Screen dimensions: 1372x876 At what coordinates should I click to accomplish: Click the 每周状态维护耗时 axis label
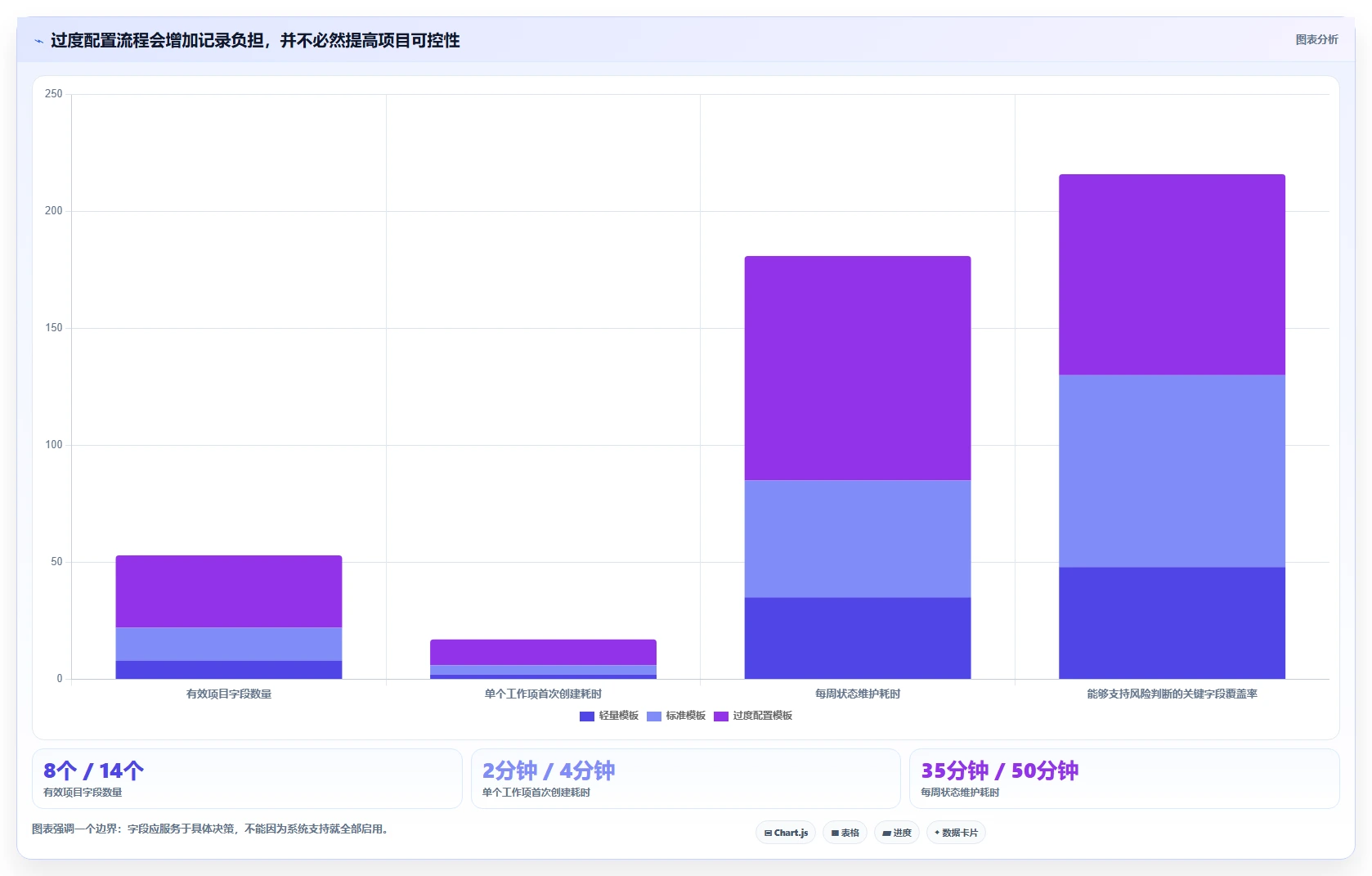pos(858,694)
